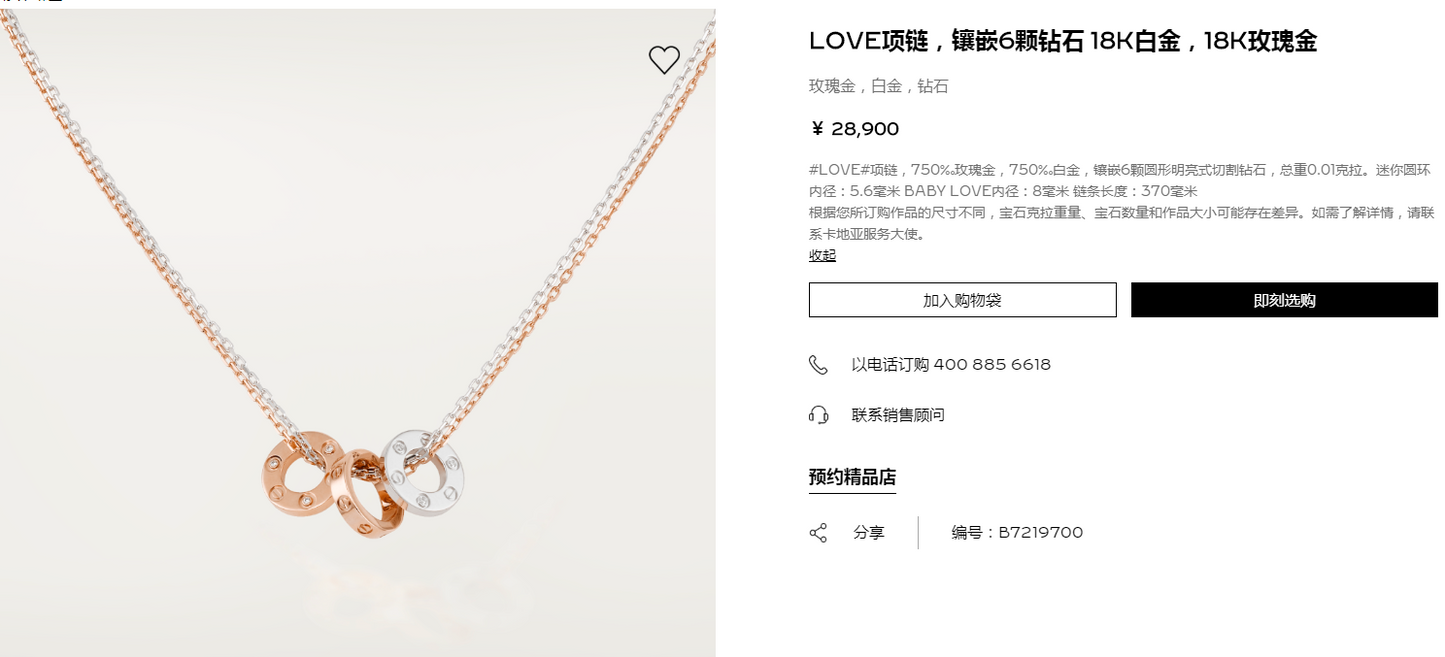Screen dimensions: 1445x657
Task: Select the 分享 share label
Action: (869, 533)
